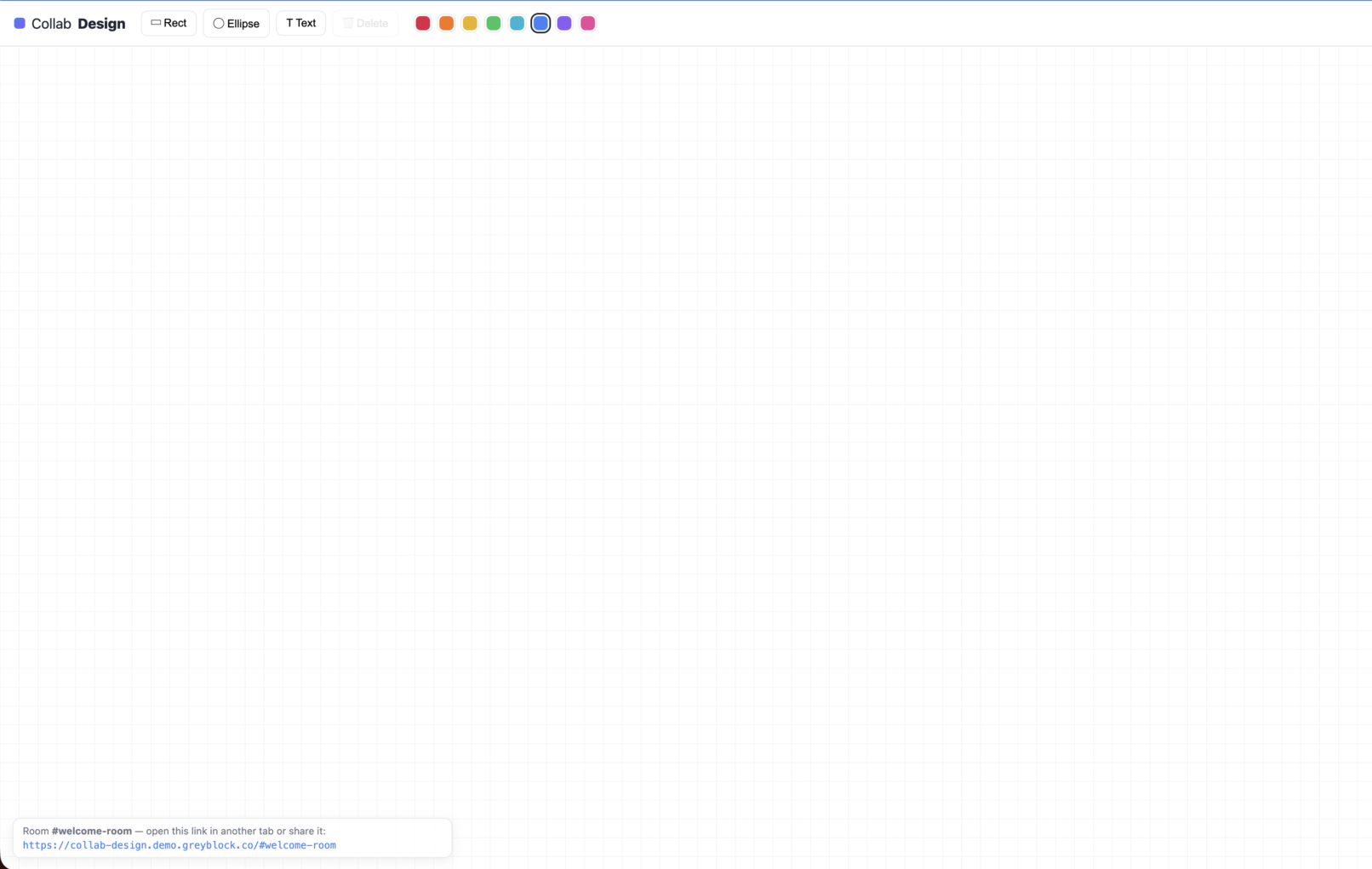
Task: Click the Collab Design title text
Action: coord(78,24)
